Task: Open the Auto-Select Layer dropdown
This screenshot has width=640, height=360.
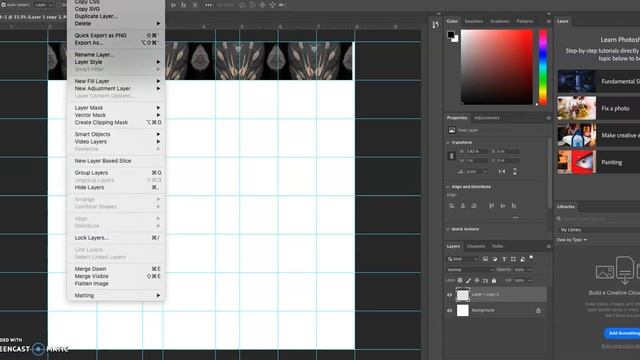Action: coord(44,5)
